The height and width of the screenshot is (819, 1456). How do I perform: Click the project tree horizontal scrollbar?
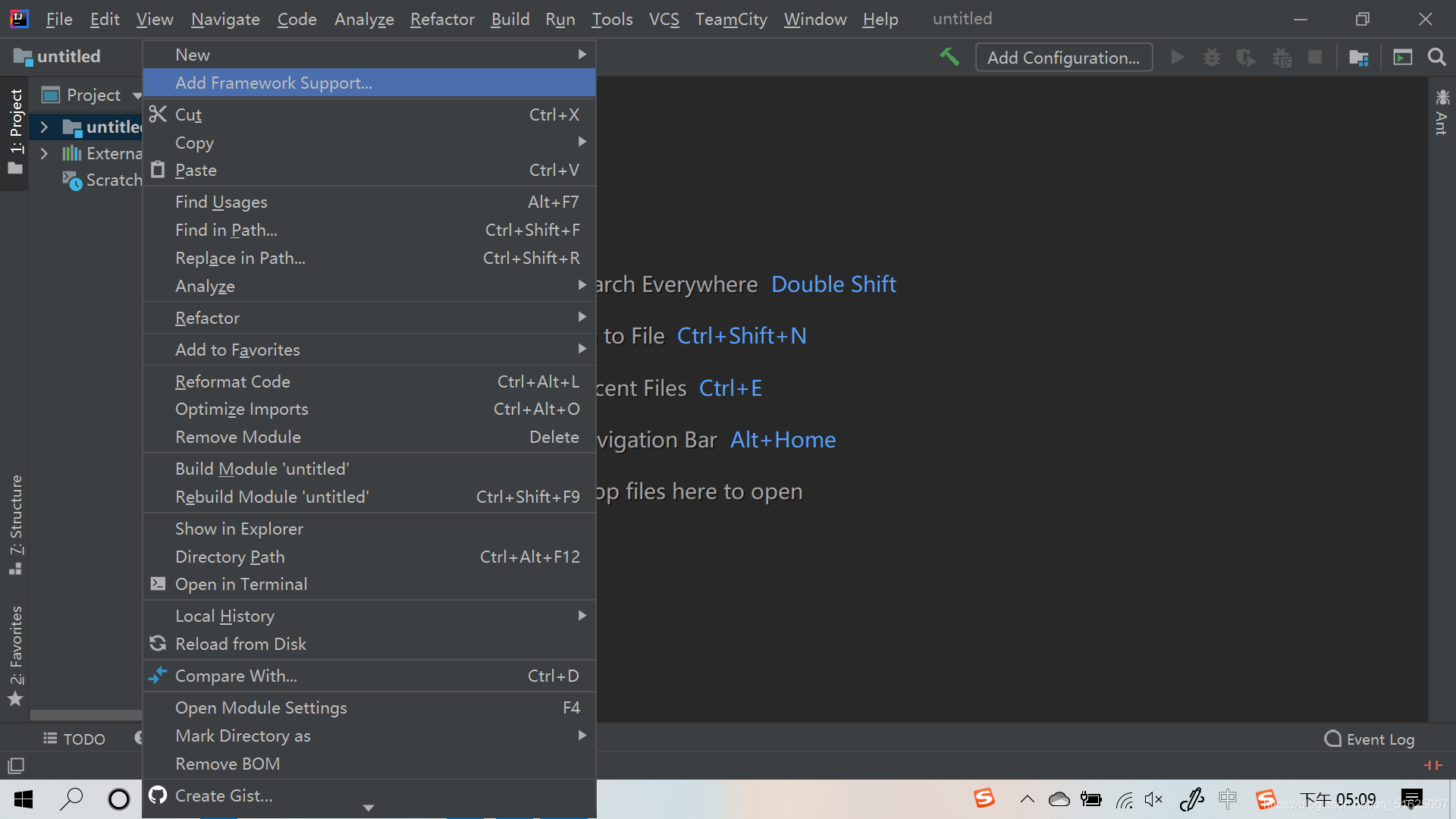(x=86, y=715)
